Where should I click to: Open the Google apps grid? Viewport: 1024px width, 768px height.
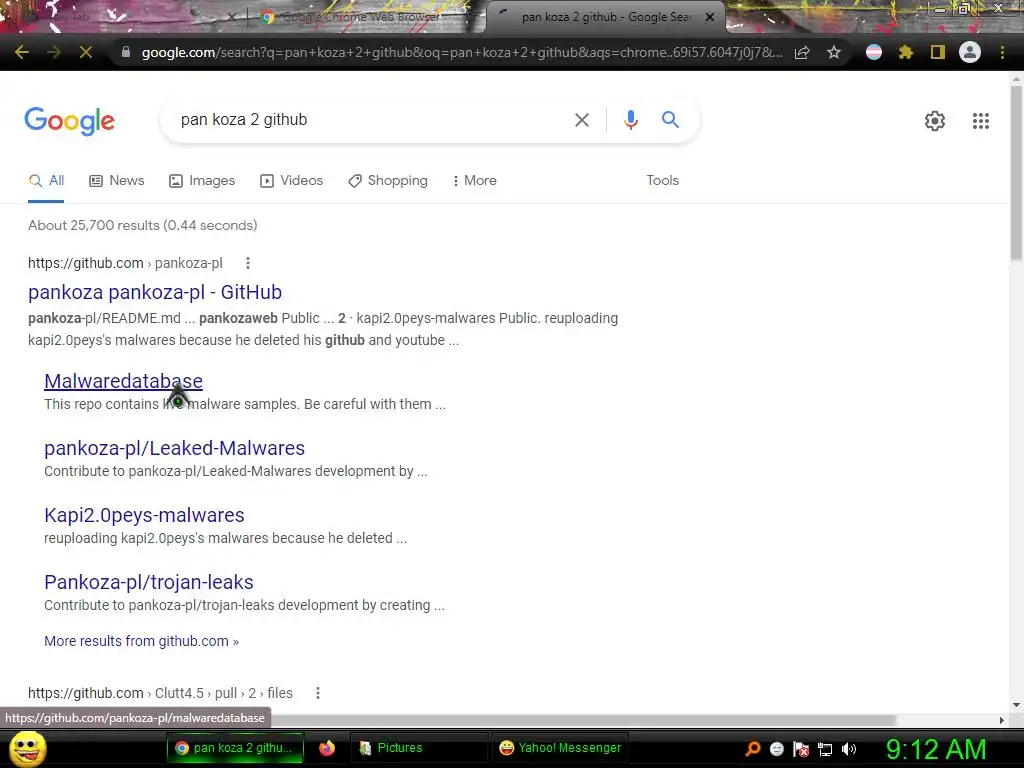click(x=980, y=121)
